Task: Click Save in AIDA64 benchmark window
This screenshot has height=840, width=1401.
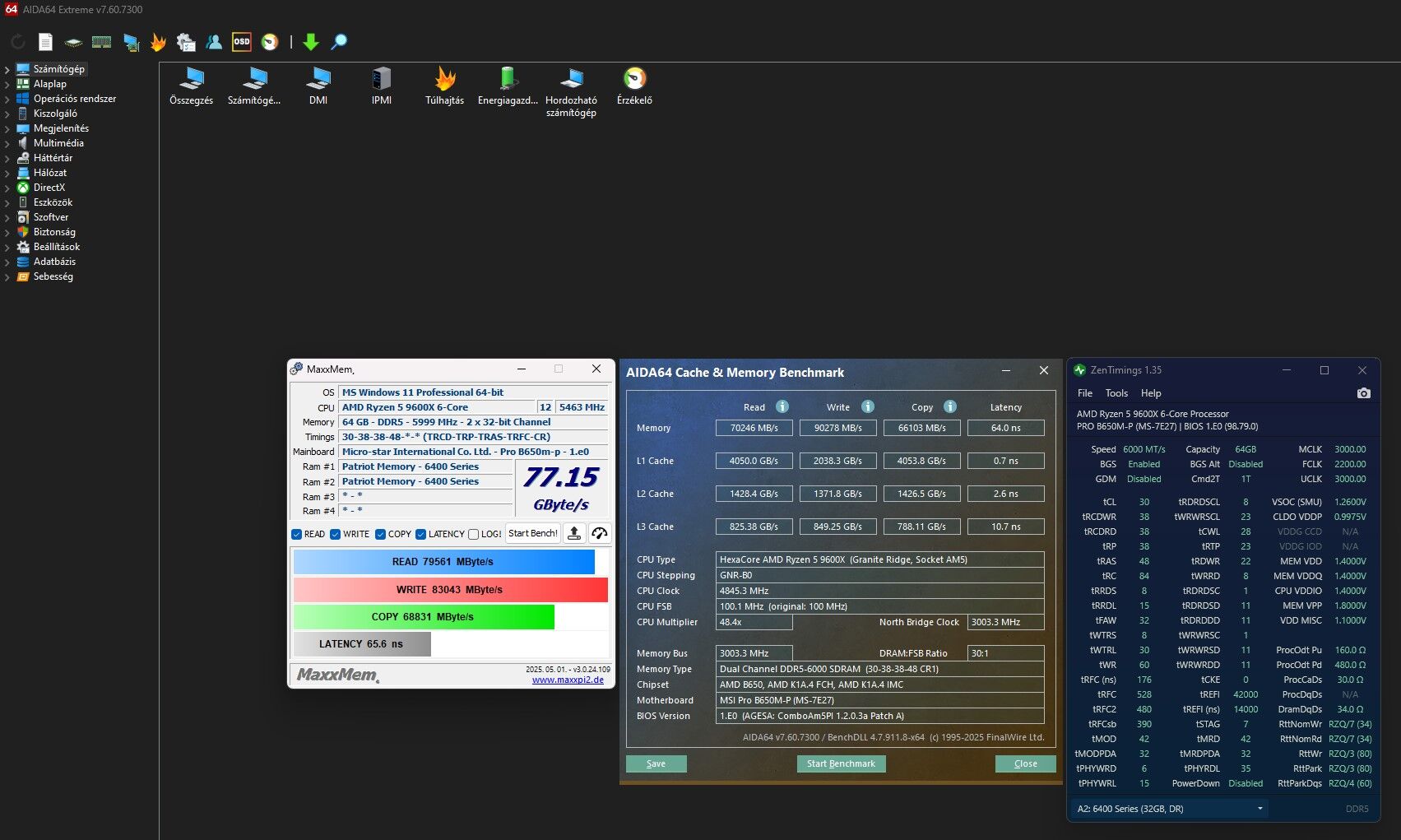Action: point(656,763)
